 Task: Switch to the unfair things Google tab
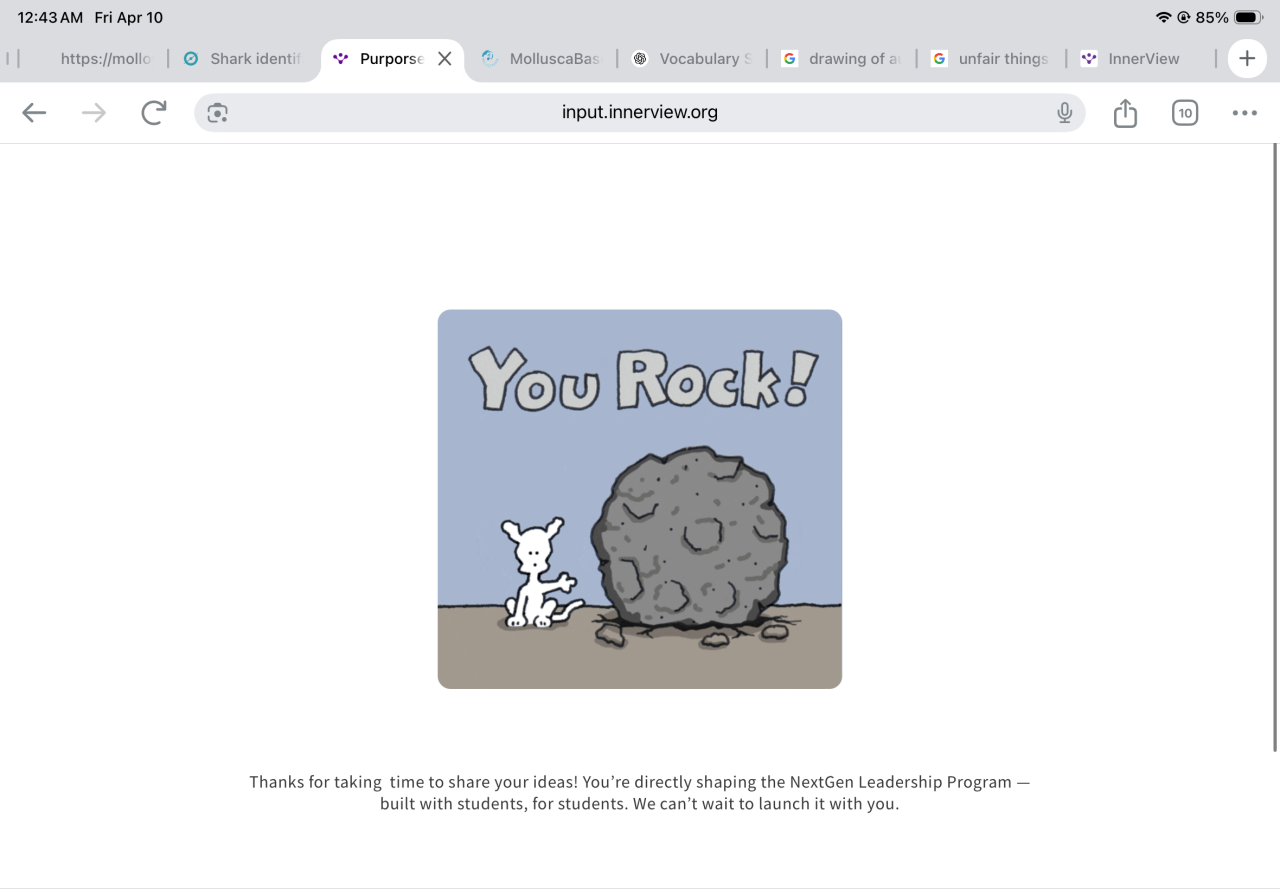coord(992,59)
